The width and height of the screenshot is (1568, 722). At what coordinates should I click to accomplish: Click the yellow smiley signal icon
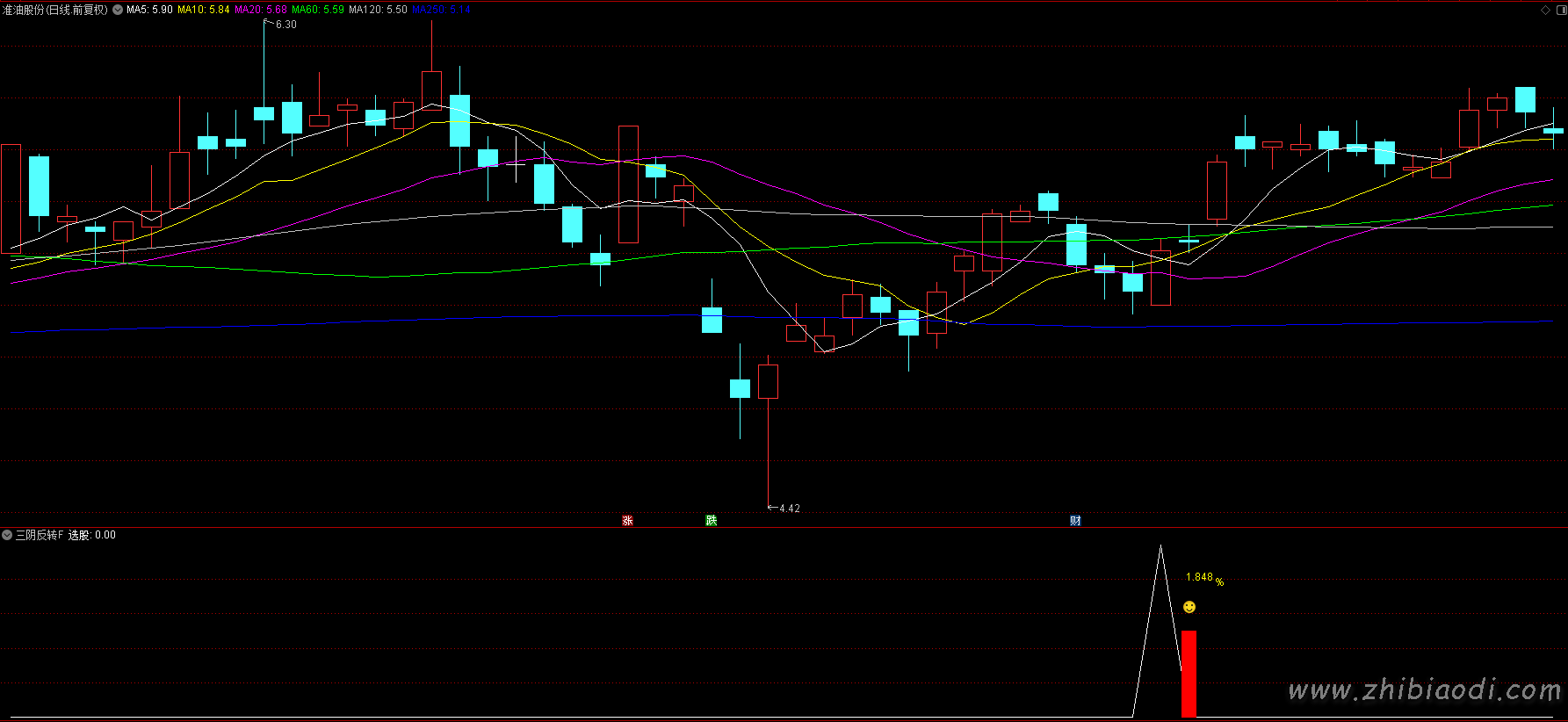(1189, 607)
